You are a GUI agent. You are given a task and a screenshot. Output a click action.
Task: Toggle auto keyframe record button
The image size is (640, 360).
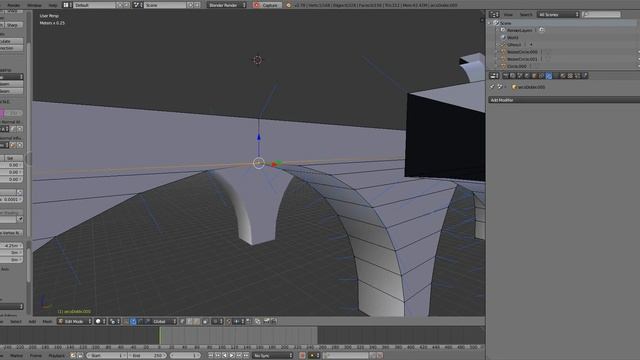point(302,356)
